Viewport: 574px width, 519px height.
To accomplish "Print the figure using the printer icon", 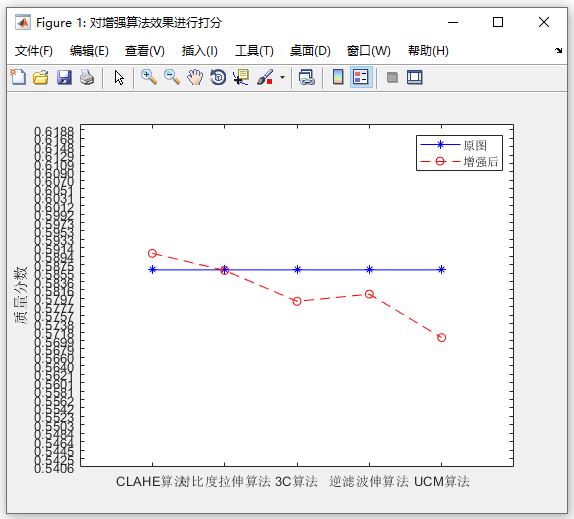I will point(87,77).
